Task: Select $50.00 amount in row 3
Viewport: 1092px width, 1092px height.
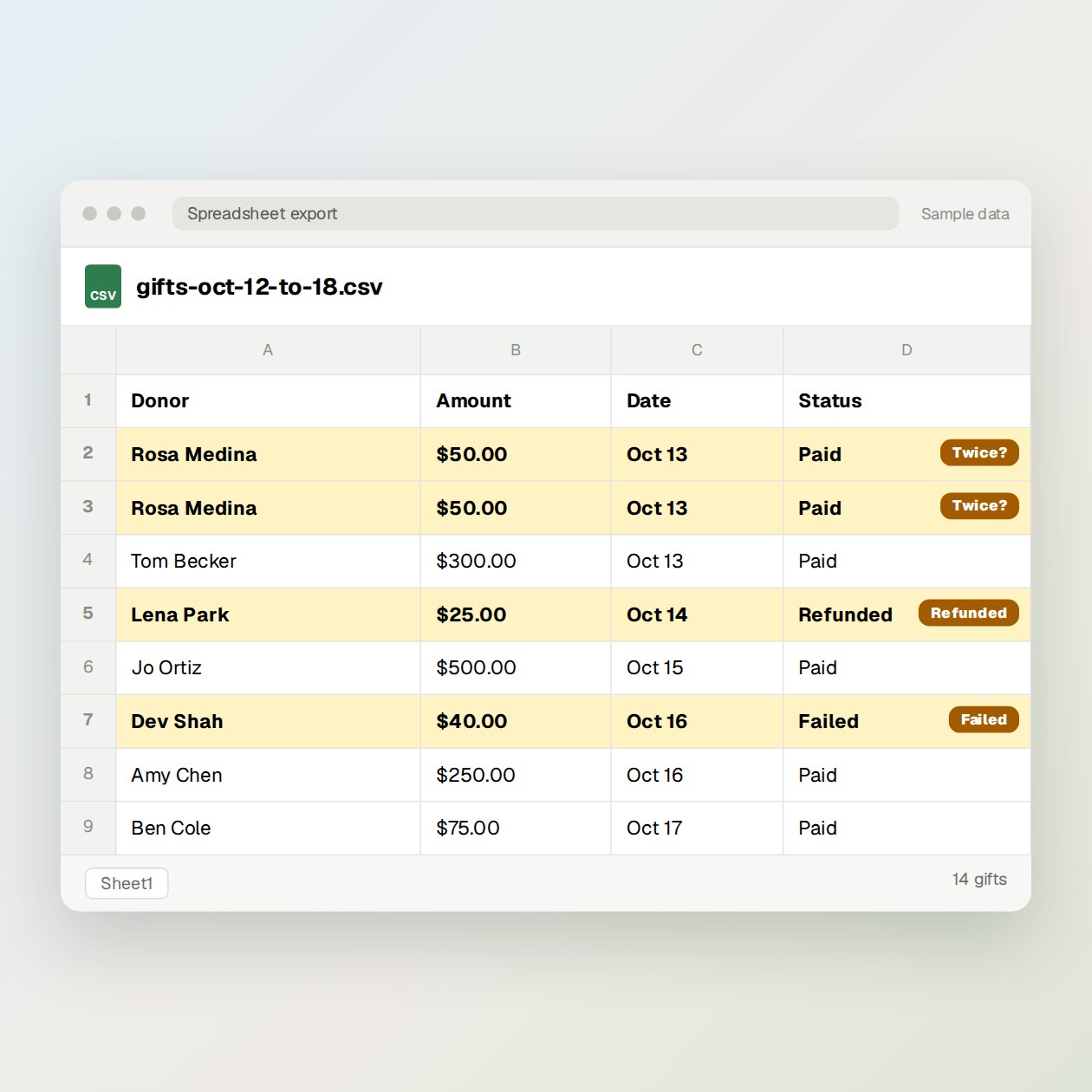Action: [516, 508]
